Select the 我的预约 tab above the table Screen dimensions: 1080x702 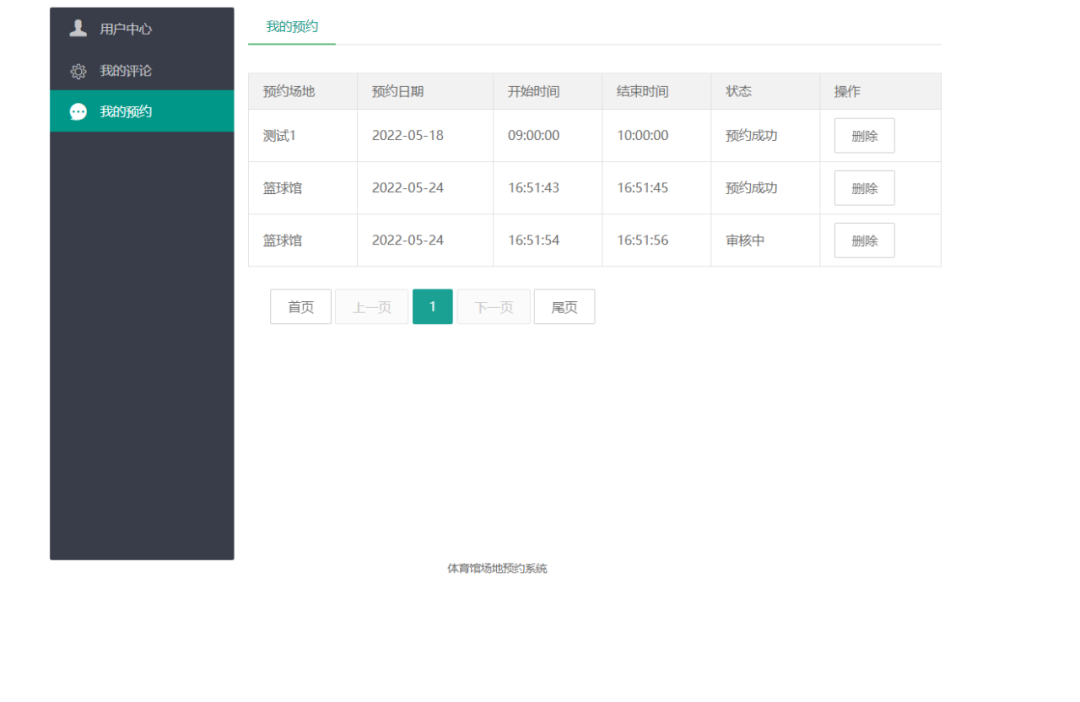point(292,27)
